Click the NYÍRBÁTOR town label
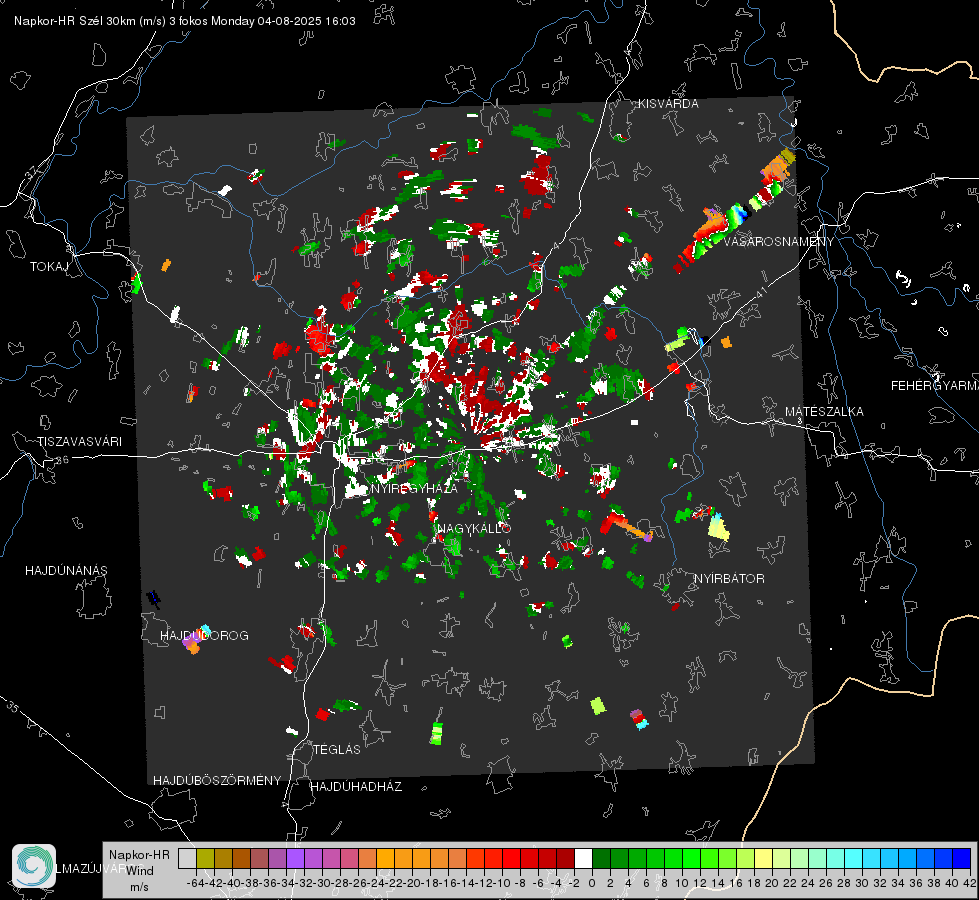Screen dimensions: 979x900 pos(729,579)
